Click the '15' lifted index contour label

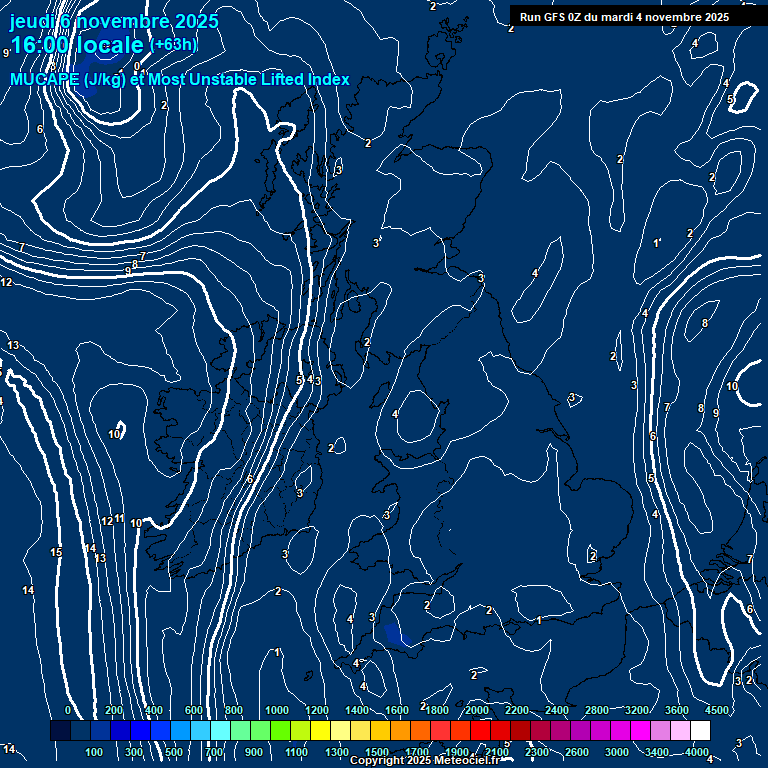coord(56,552)
